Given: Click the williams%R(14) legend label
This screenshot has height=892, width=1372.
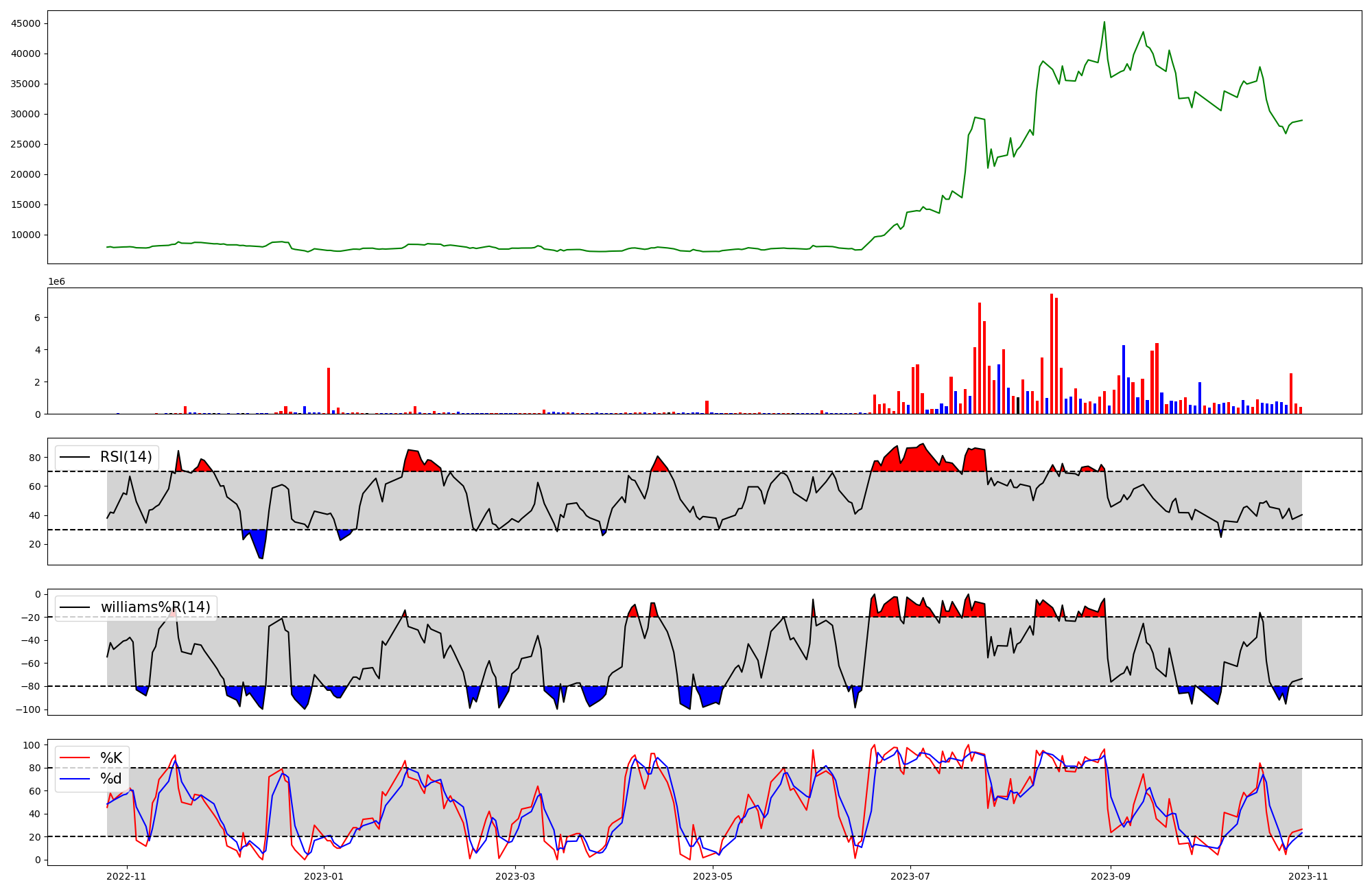Looking at the screenshot, I should pos(155,607).
